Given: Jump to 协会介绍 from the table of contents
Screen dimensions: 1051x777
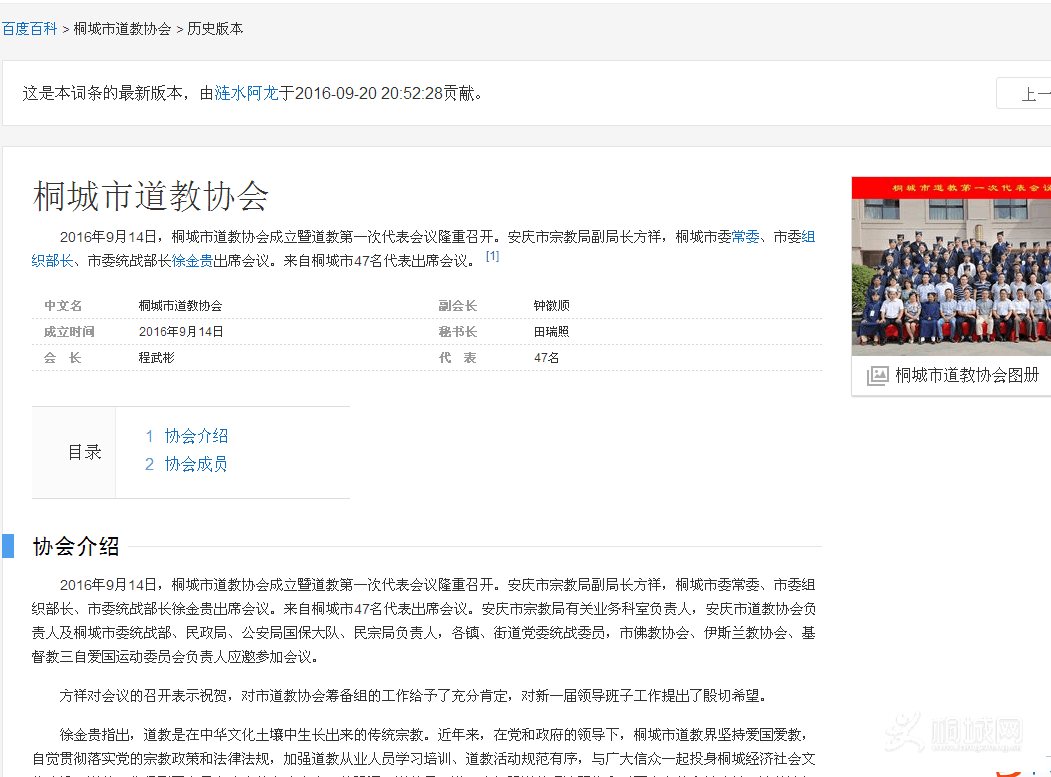Looking at the screenshot, I should tap(196, 436).
